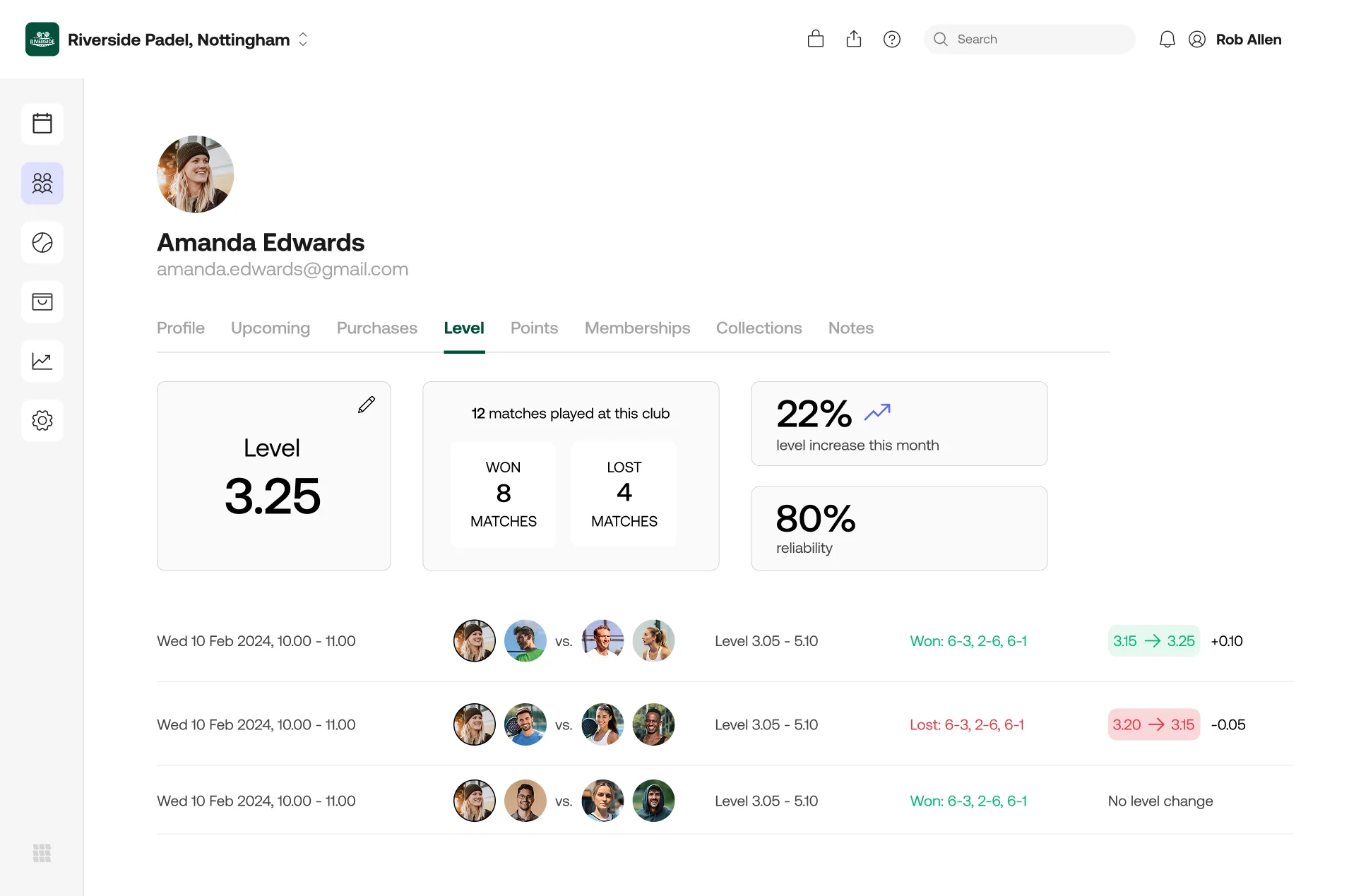Open the match with Lost: 6-3, 2-6, 6-1
Image resolution: width=1349 pixels, height=896 pixels.
coord(966,724)
